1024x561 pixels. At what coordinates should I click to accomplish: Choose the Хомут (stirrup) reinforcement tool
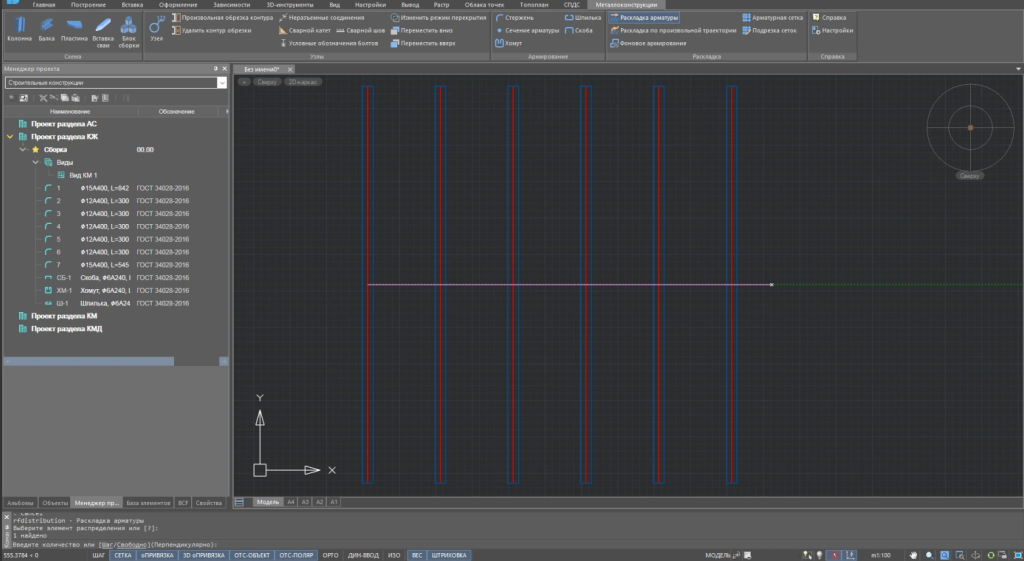(x=509, y=43)
